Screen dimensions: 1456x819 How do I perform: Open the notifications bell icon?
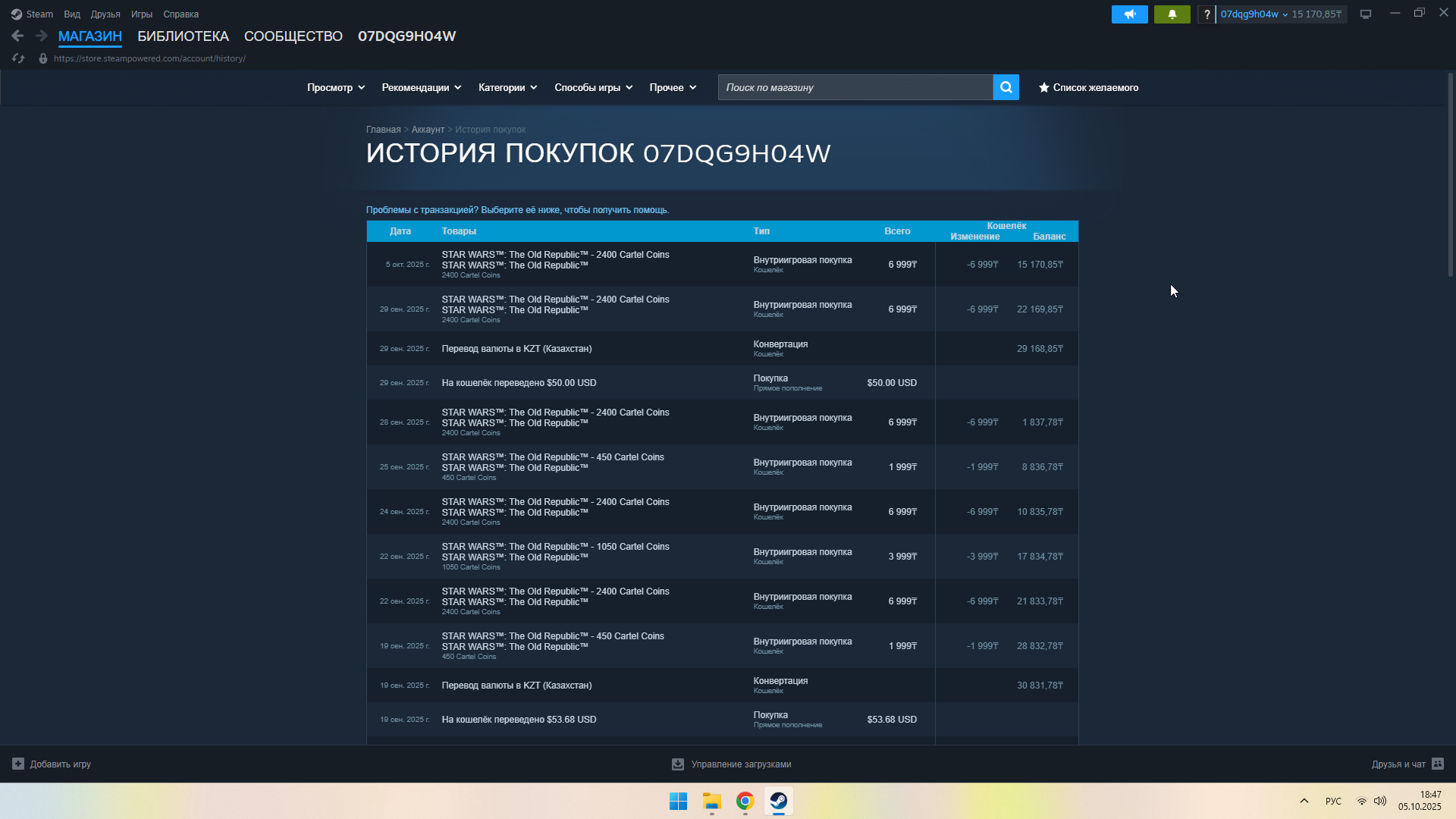coord(1172,14)
